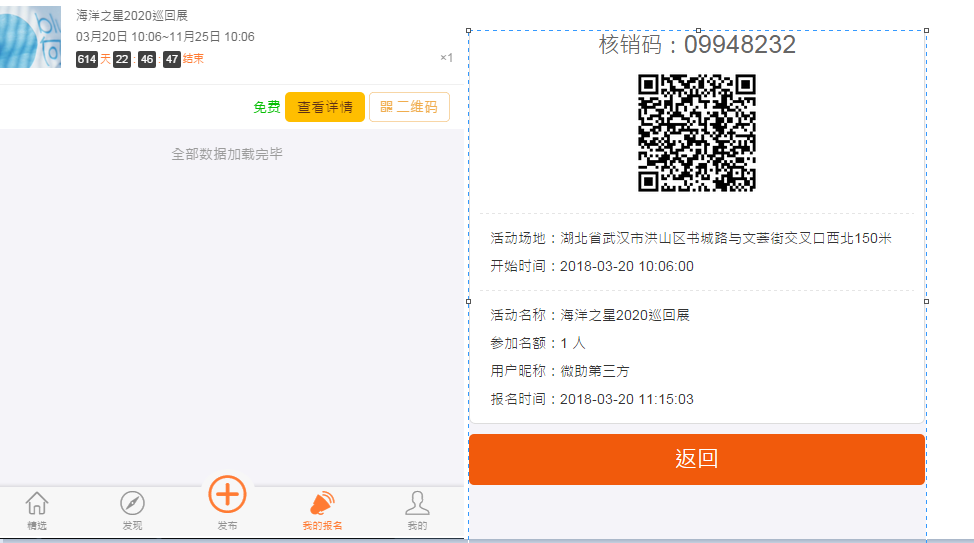
Task: Click the event date range 03月20日 text
Action: tap(165, 37)
